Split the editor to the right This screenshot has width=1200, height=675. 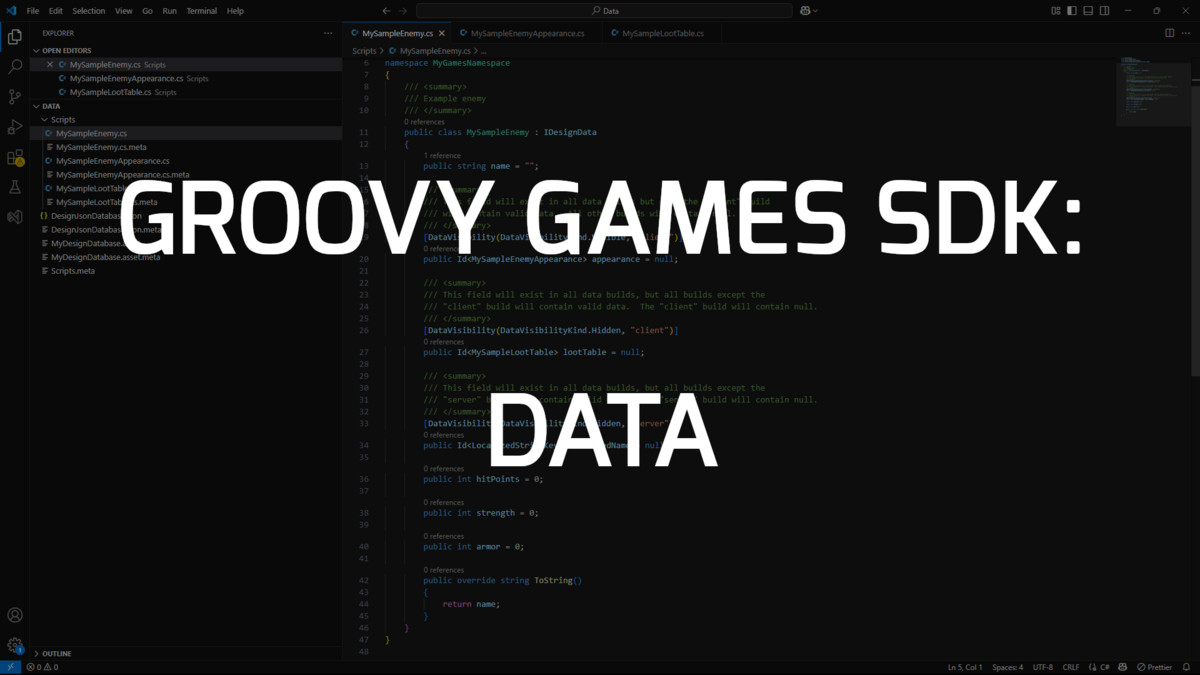(x=1170, y=33)
